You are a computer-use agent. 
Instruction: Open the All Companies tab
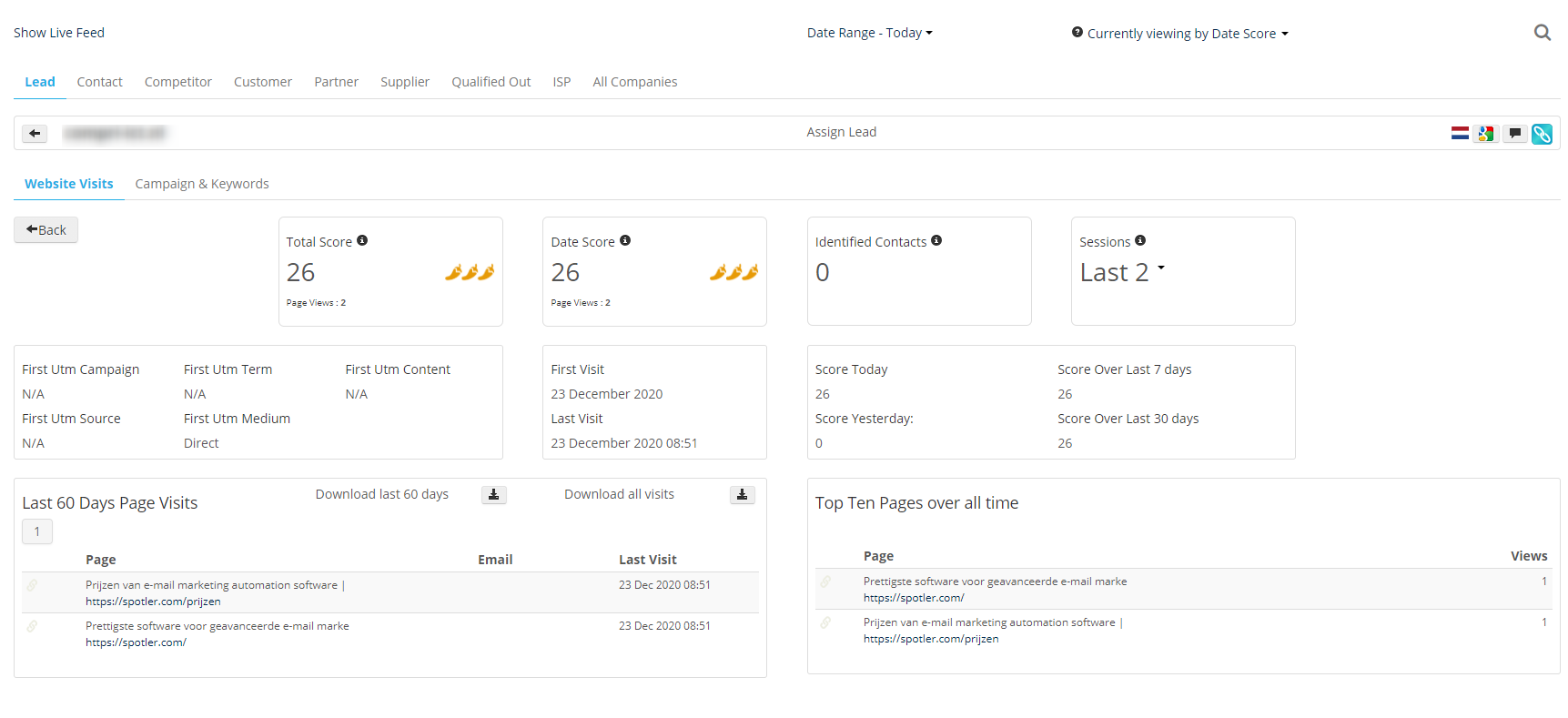[x=635, y=82]
